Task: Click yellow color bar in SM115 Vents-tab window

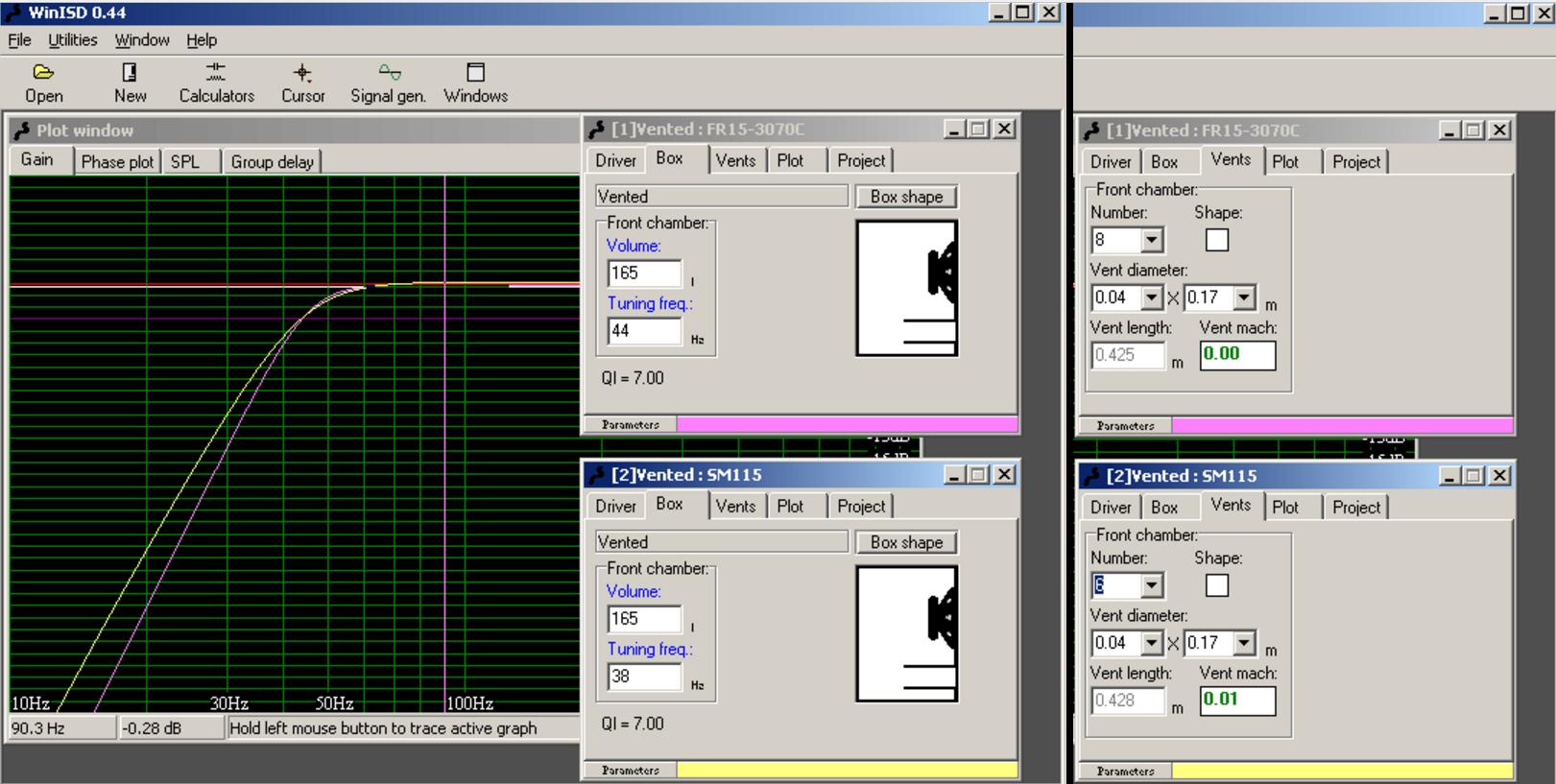Action: 1342,771
